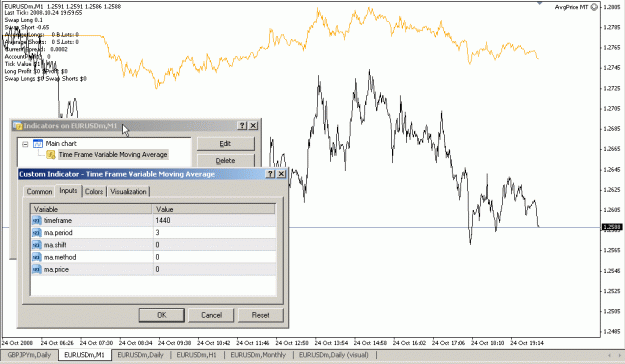Close the Indicators on EURUSDm,M1 dialog
This screenshot has height=364, width=625.
(x=253, y=126)
